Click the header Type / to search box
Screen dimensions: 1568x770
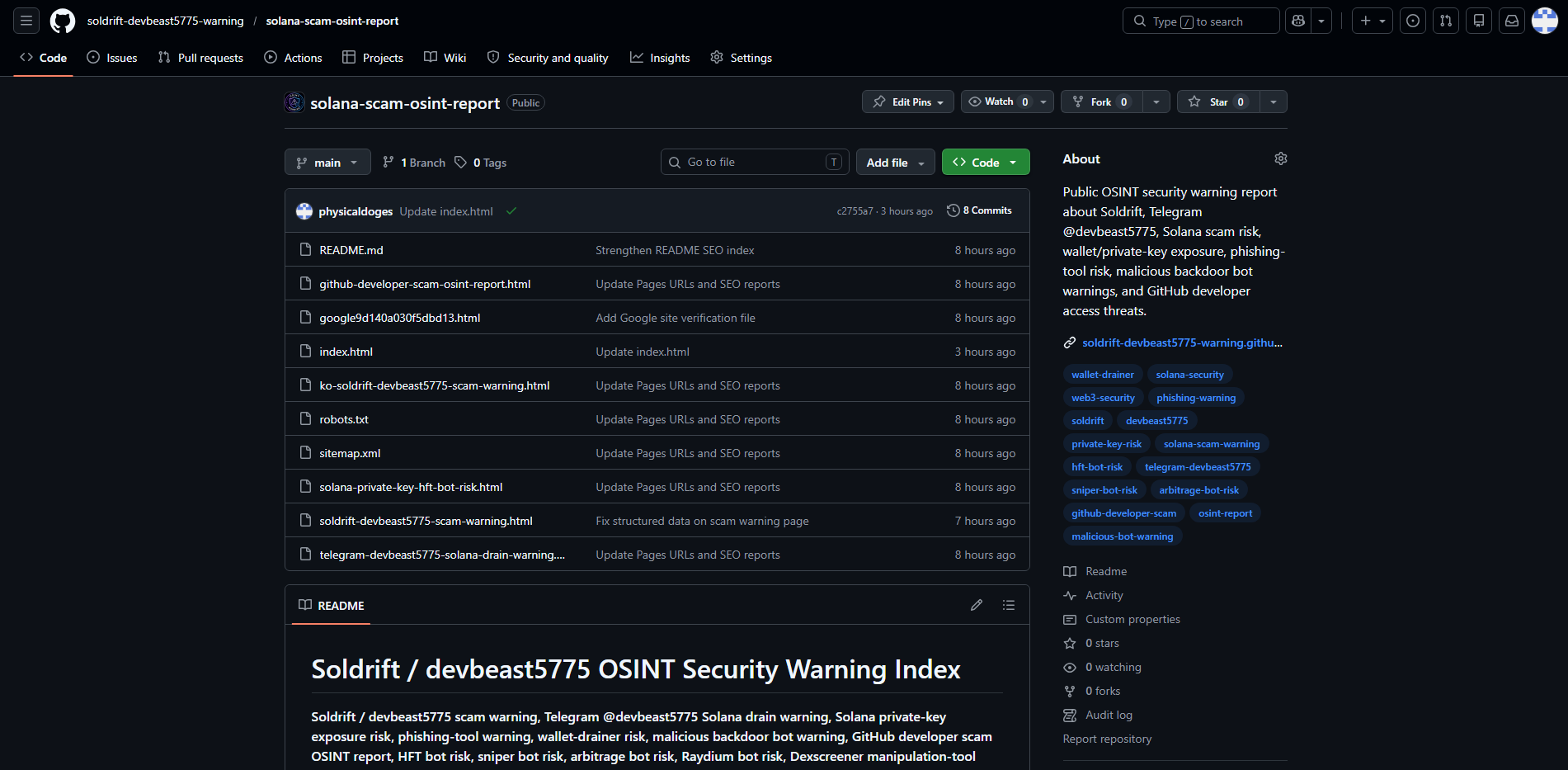coord(1201,21)
